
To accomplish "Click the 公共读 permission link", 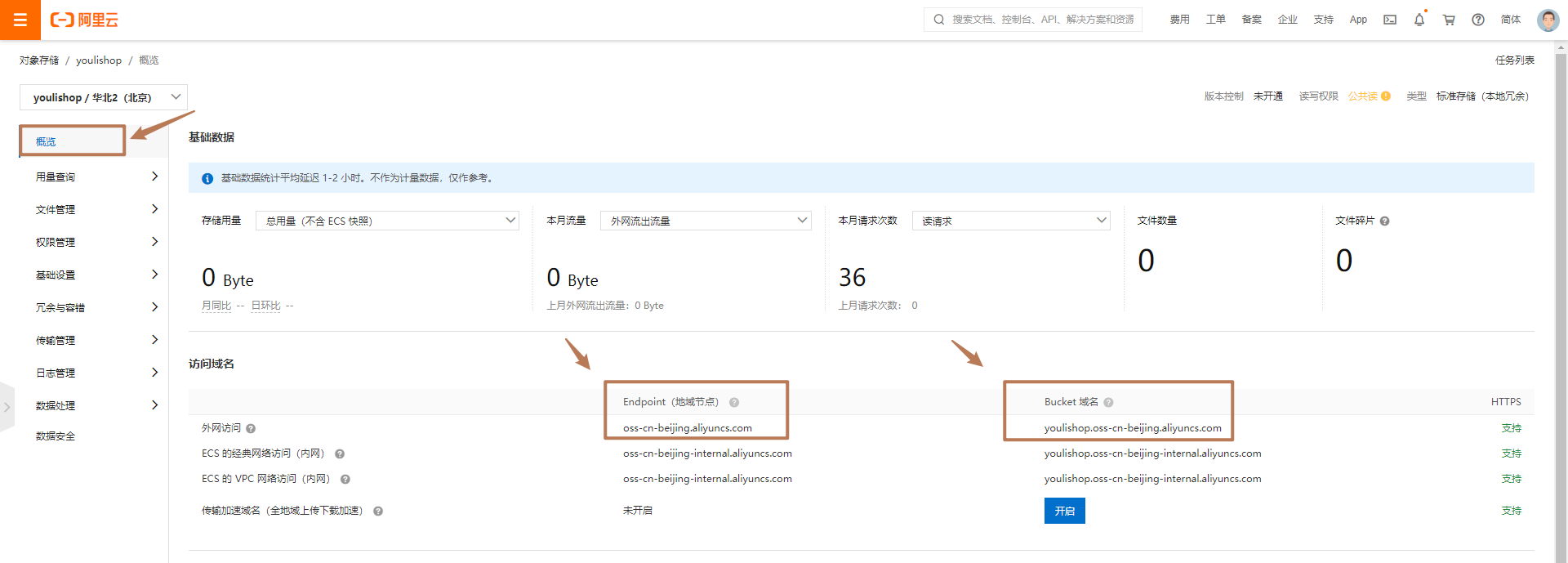I will click(1362, 96).
